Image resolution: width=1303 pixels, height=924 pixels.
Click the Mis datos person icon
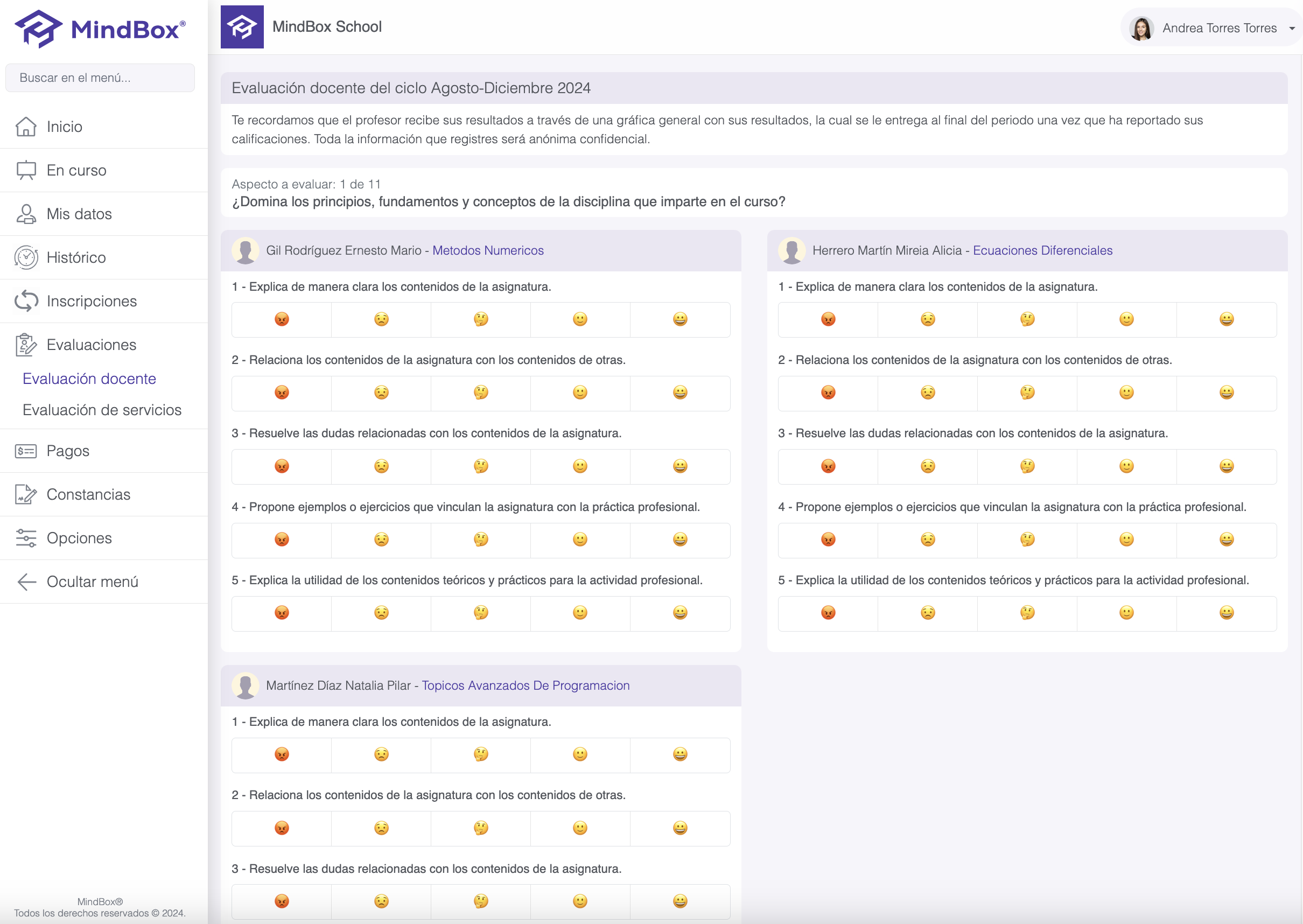tap(26, 214)
